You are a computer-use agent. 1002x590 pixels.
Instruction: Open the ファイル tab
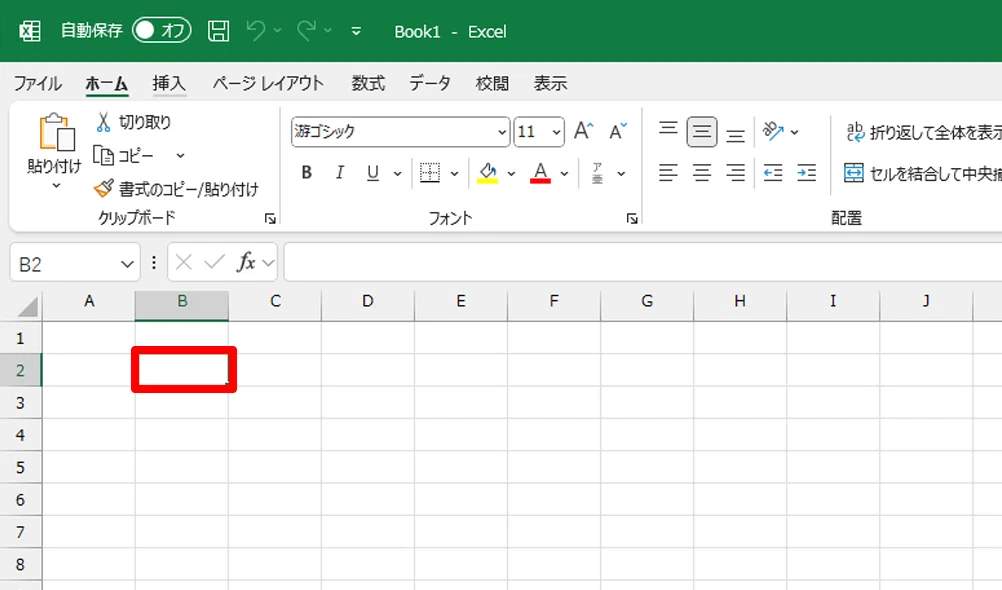[x=38, y=83]
